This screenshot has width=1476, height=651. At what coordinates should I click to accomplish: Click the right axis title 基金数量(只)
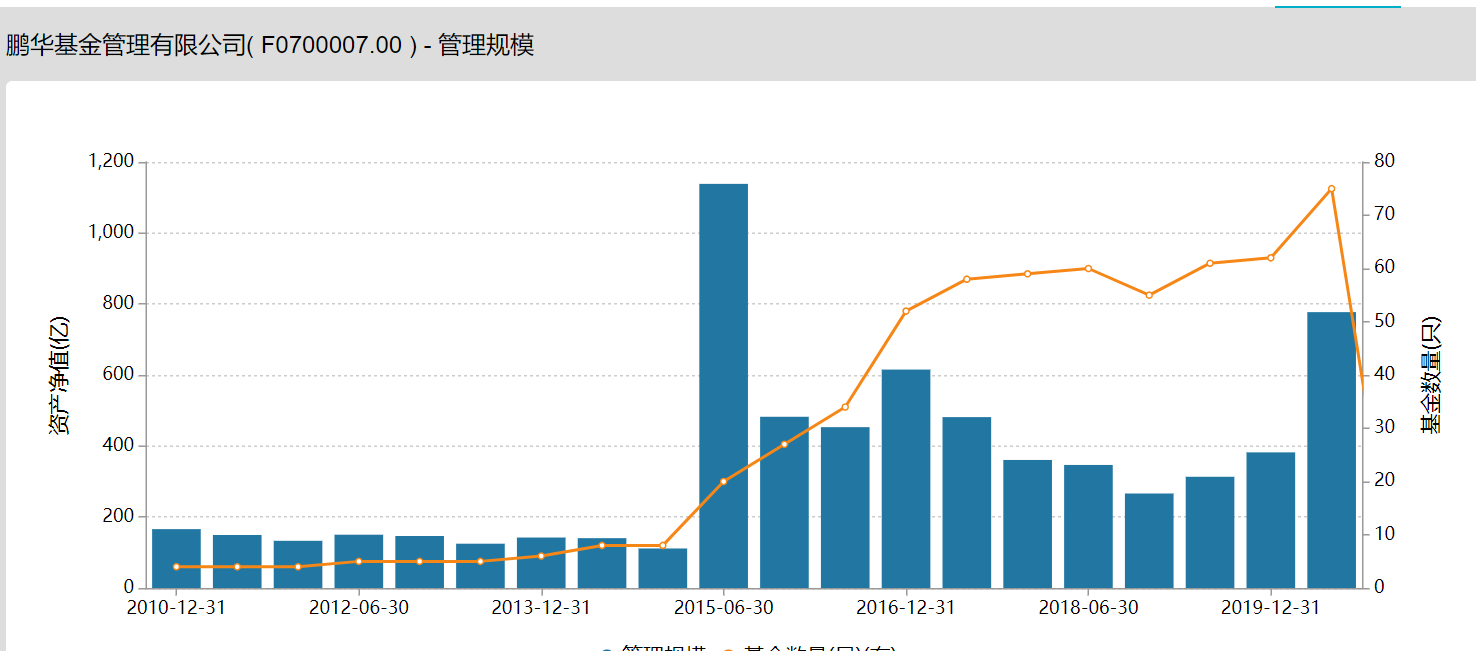[1432, 375]
